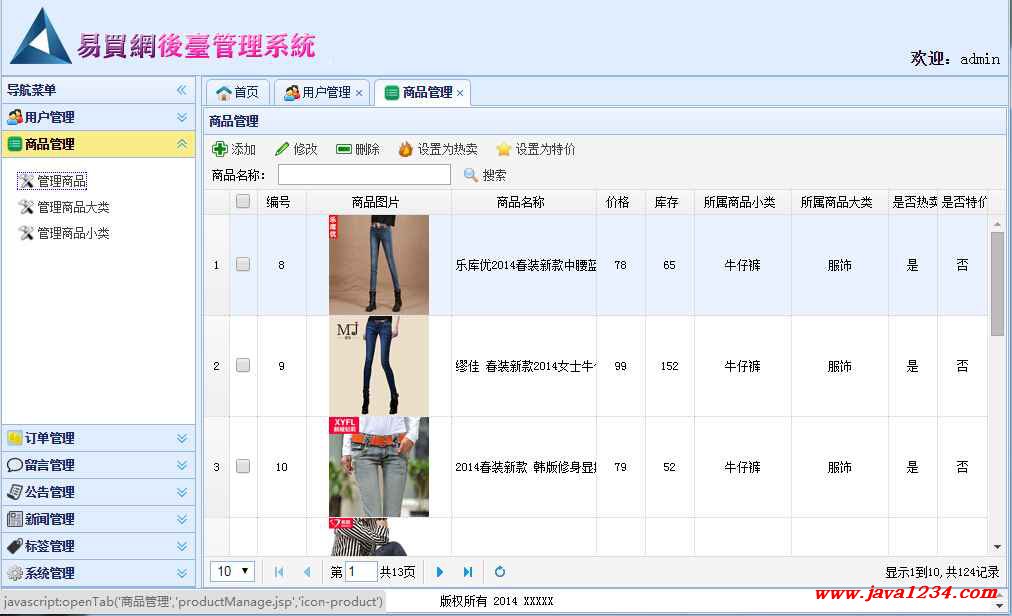Expand the 订单管理 accordion panel
The width and height of the screenshot is (1012, 616).
coord(98,438)
